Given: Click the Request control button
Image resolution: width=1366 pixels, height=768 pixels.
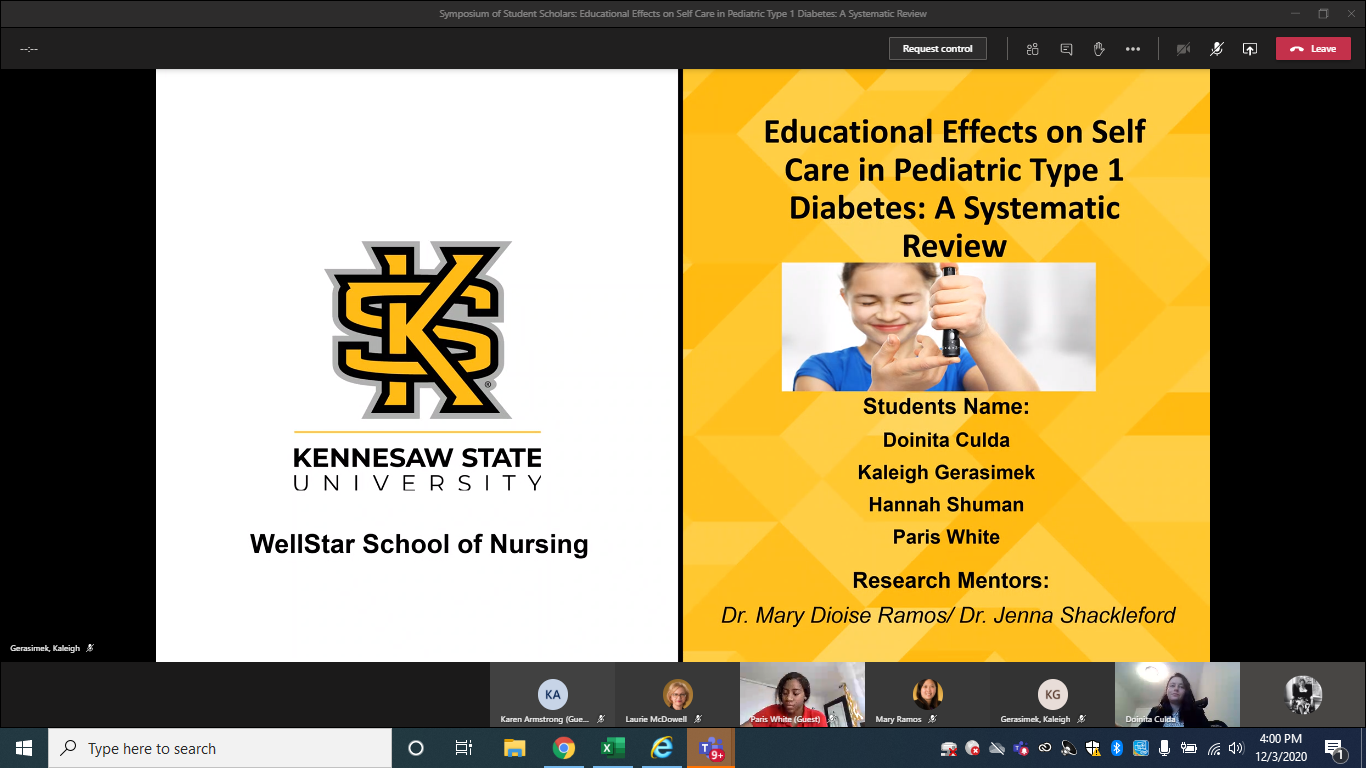Looking at the screenshot, I should point(937,49).
